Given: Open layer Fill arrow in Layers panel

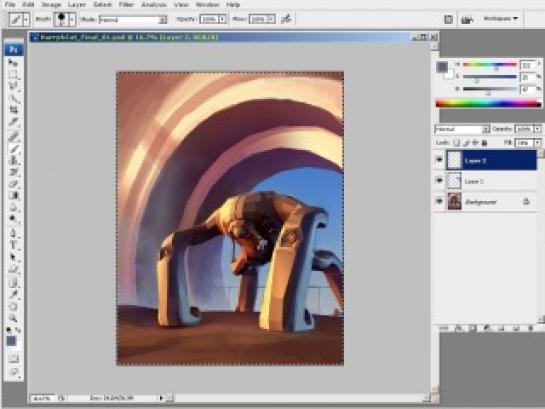Looking at the screenshot, I should click(538, 142).
